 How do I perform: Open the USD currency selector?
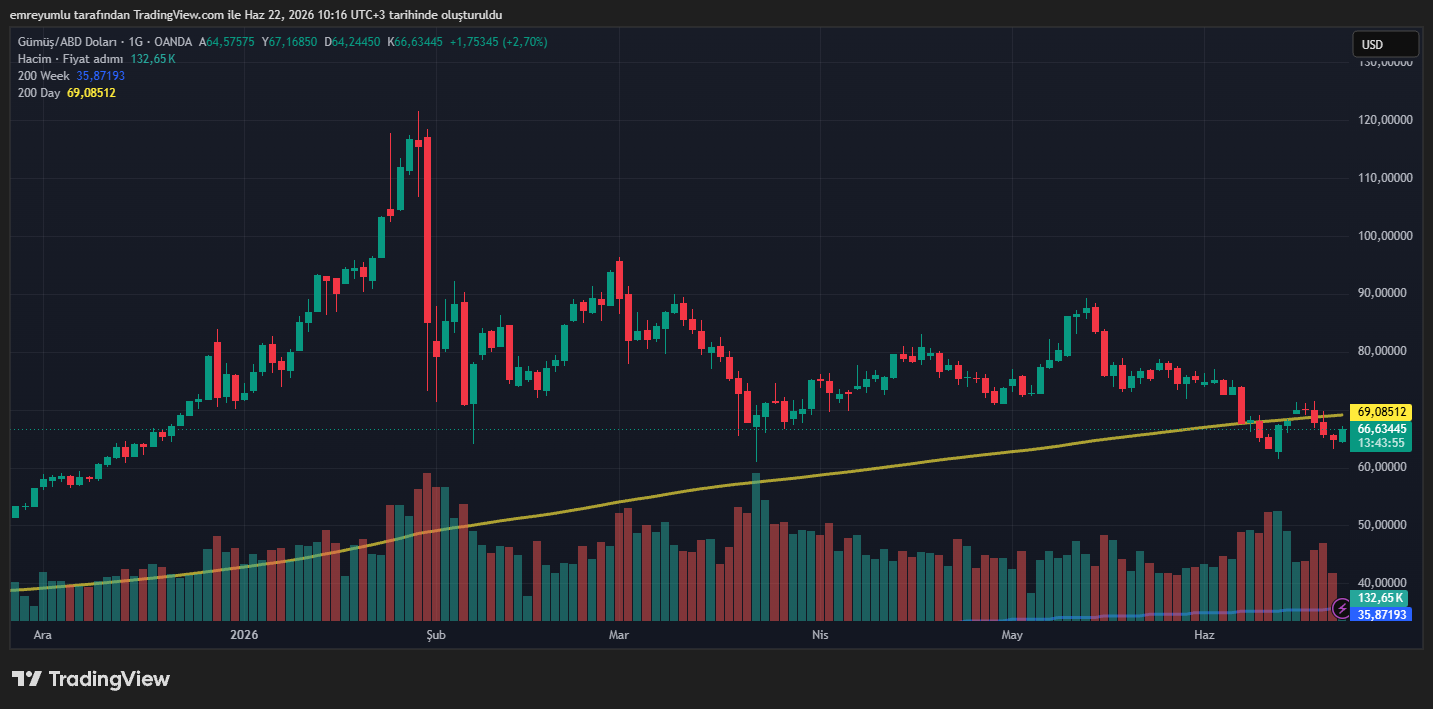pyautogui.click(x=1385, y=44)
